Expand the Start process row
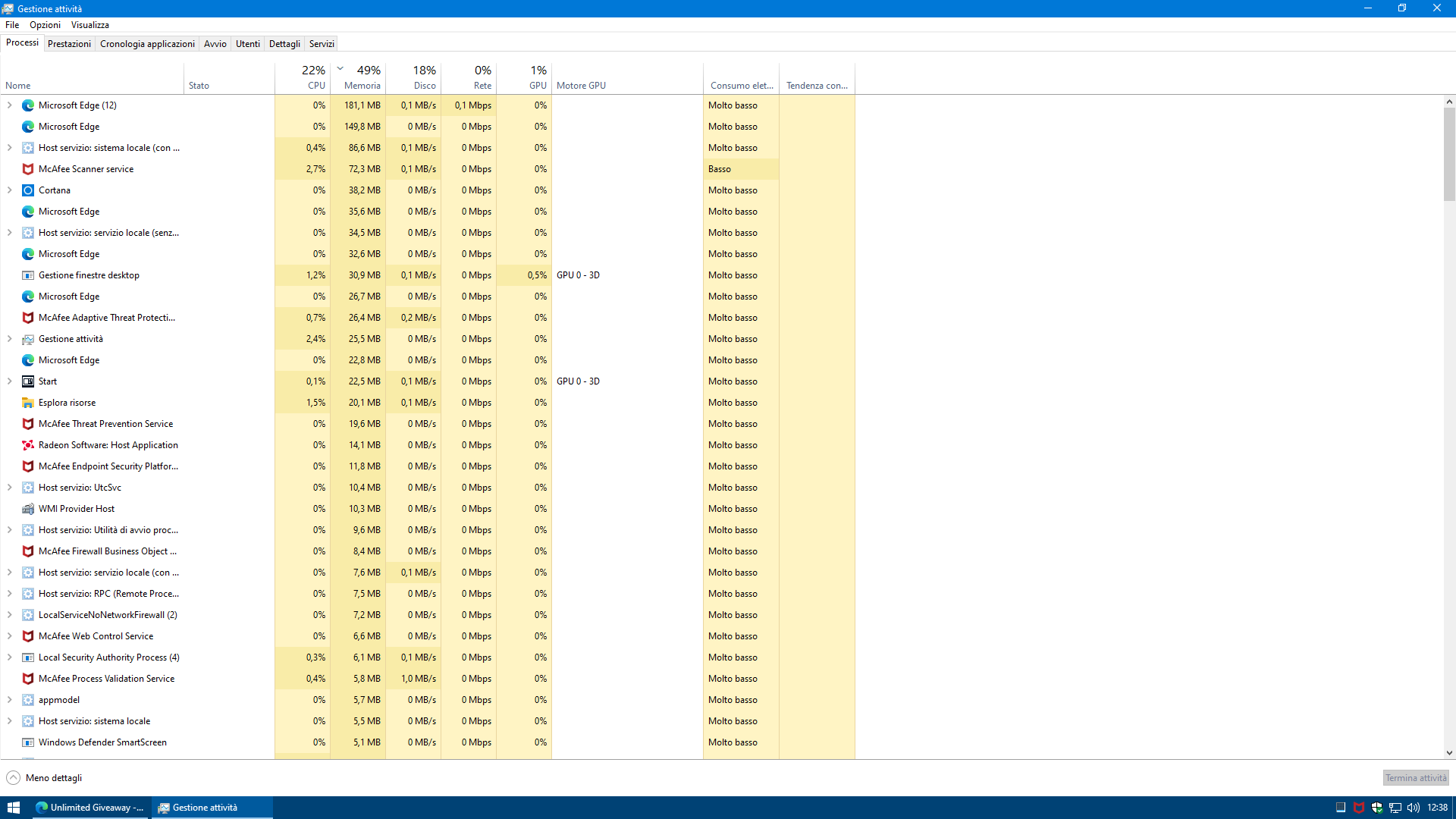This screenshot has width=1456, height=819. coord(10,381)
